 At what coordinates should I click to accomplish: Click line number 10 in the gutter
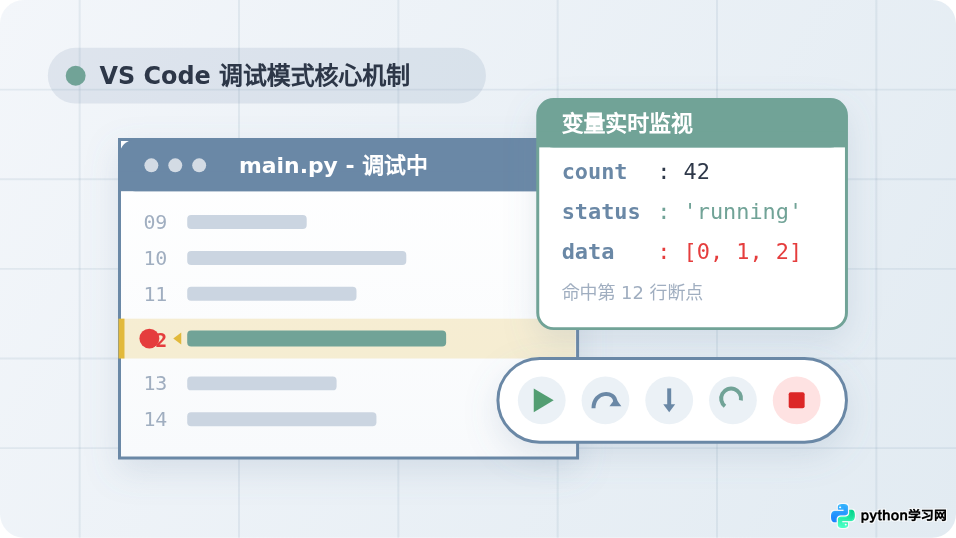click(155, 258)
